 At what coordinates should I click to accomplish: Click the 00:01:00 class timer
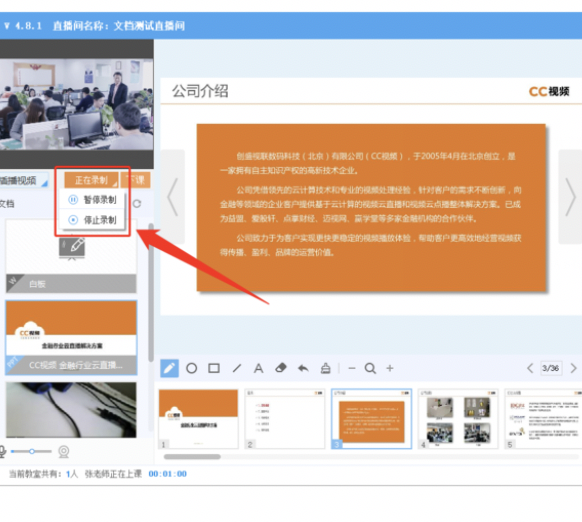click(167, 474)
